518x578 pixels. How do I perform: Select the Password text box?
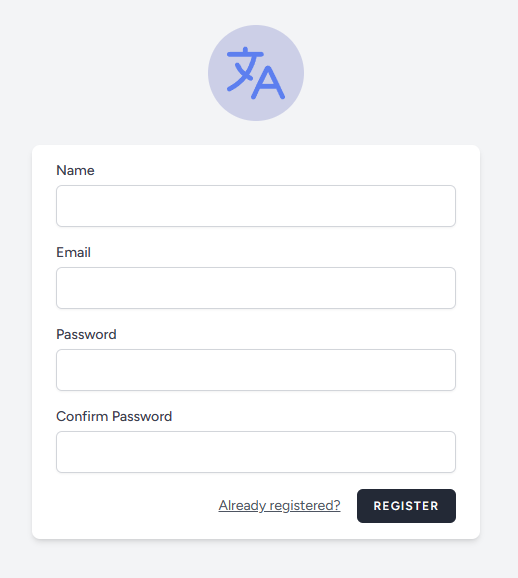(256, 370)
